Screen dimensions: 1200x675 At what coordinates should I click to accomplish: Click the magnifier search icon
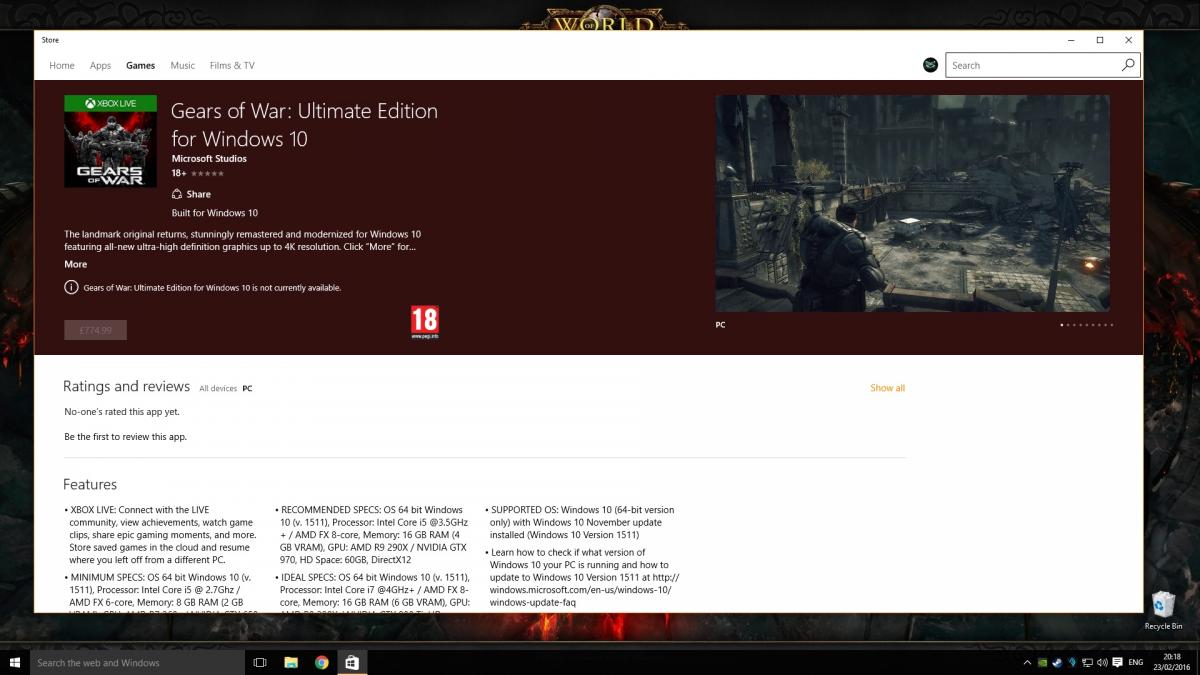1128,65
